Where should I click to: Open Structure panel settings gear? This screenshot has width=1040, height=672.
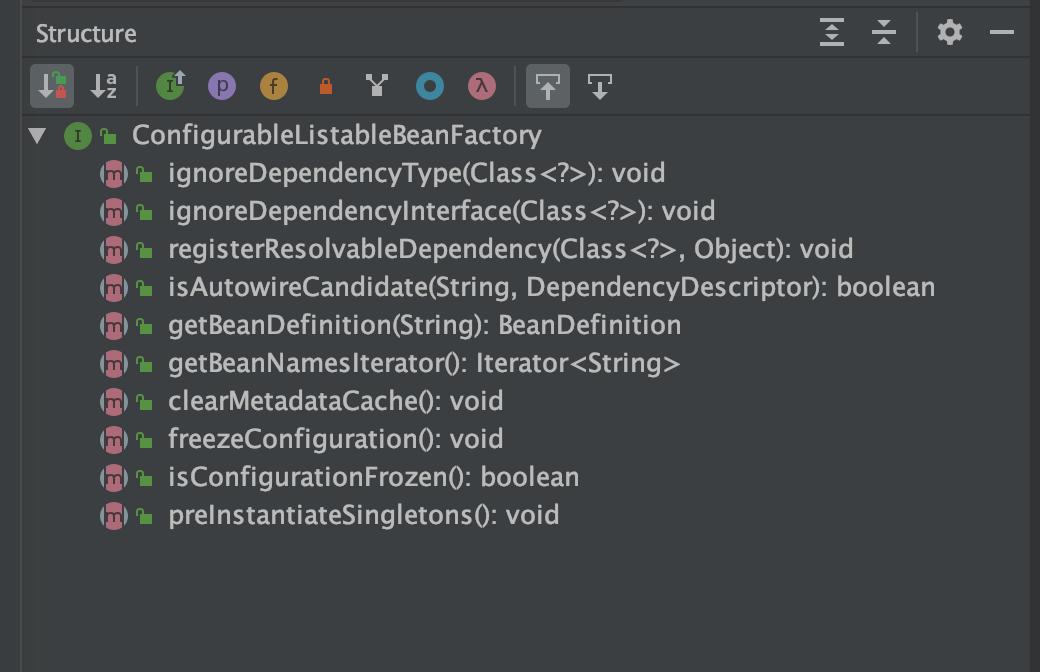(950, 33)
